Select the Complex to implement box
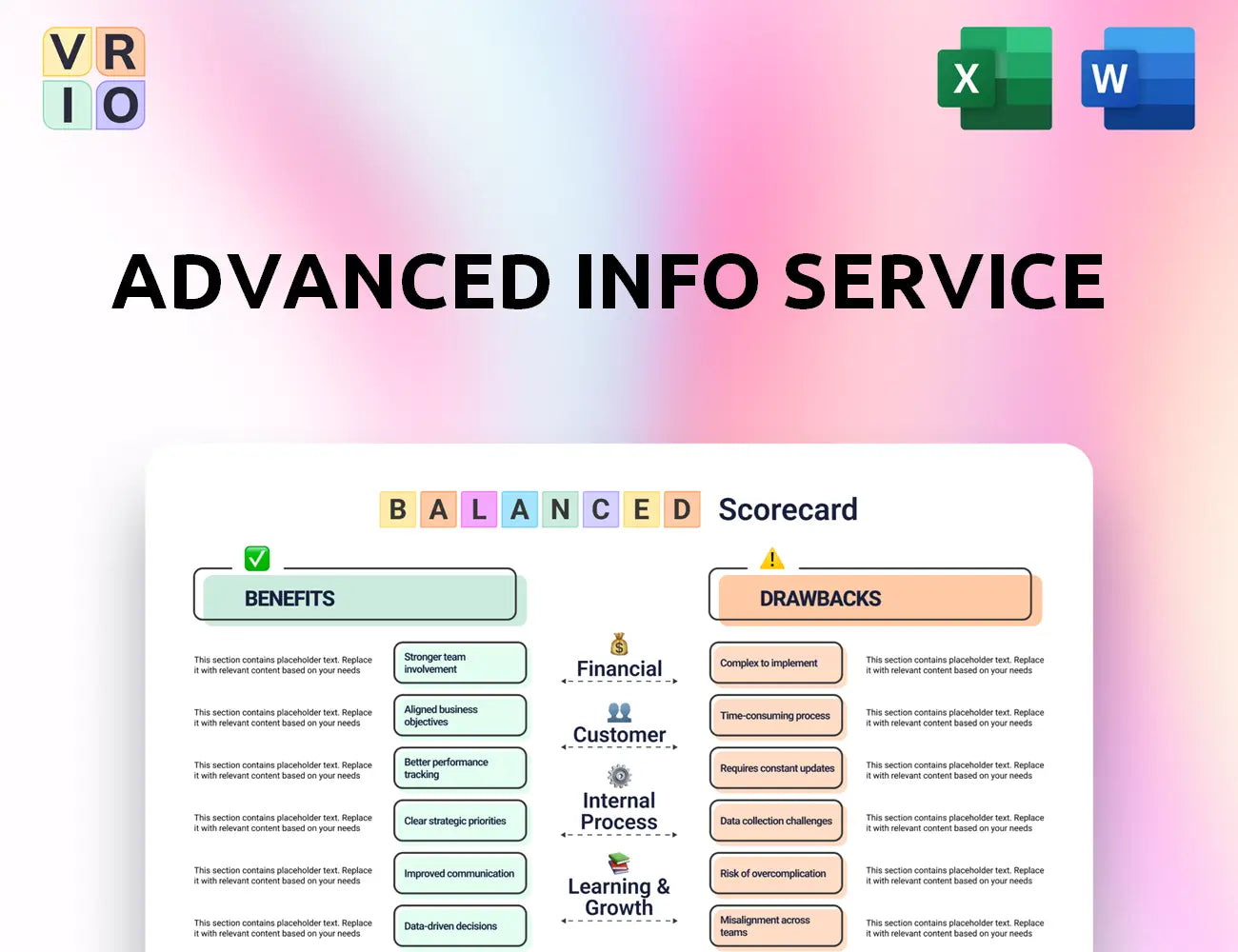This screenshot has height=952, width=1238. pyautogui.click(x=777, y=664)
